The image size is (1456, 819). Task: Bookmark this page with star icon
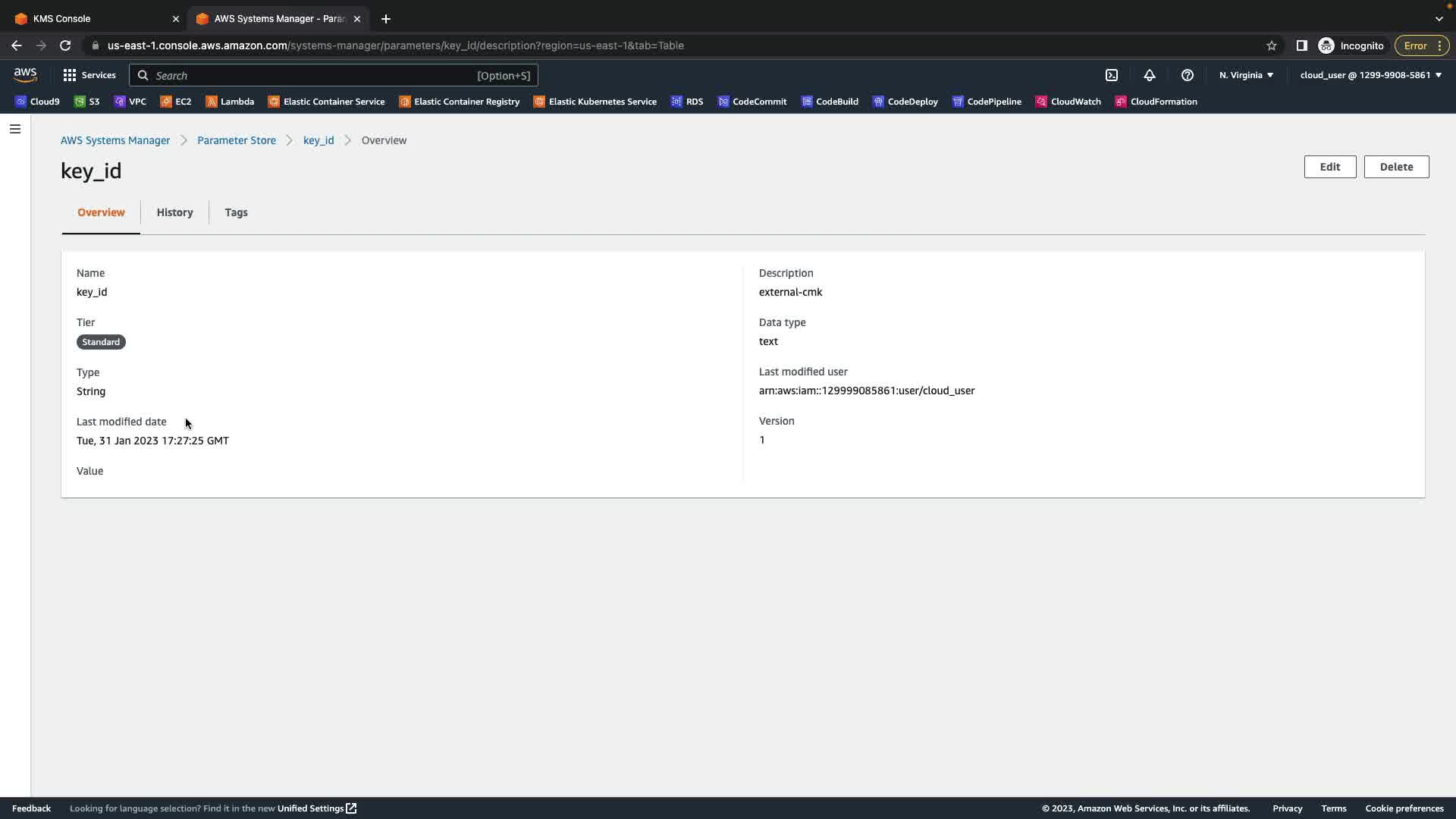1272,45
